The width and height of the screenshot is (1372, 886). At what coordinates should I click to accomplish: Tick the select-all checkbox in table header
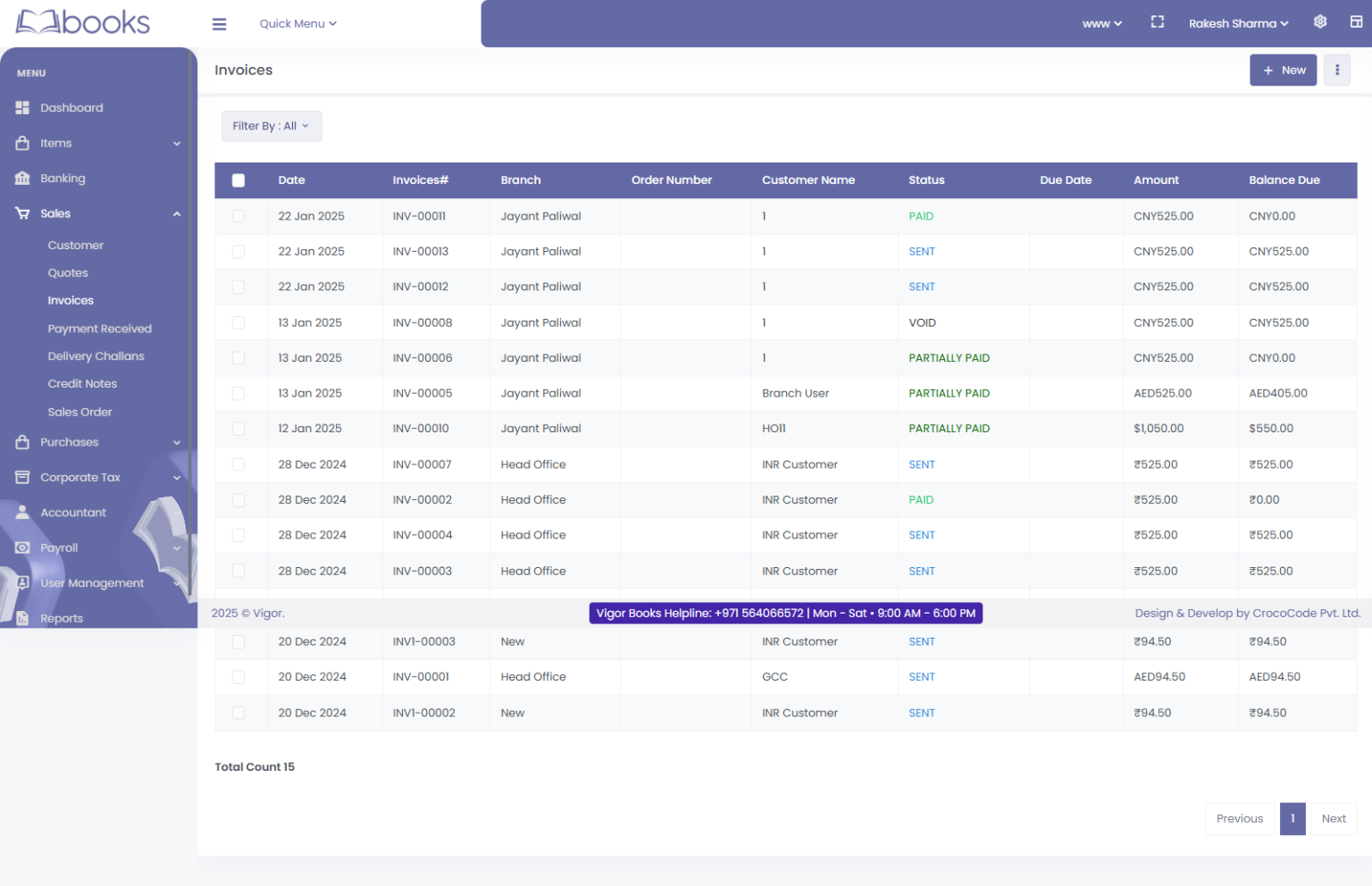pyautogui.click(x=238, y=180)
